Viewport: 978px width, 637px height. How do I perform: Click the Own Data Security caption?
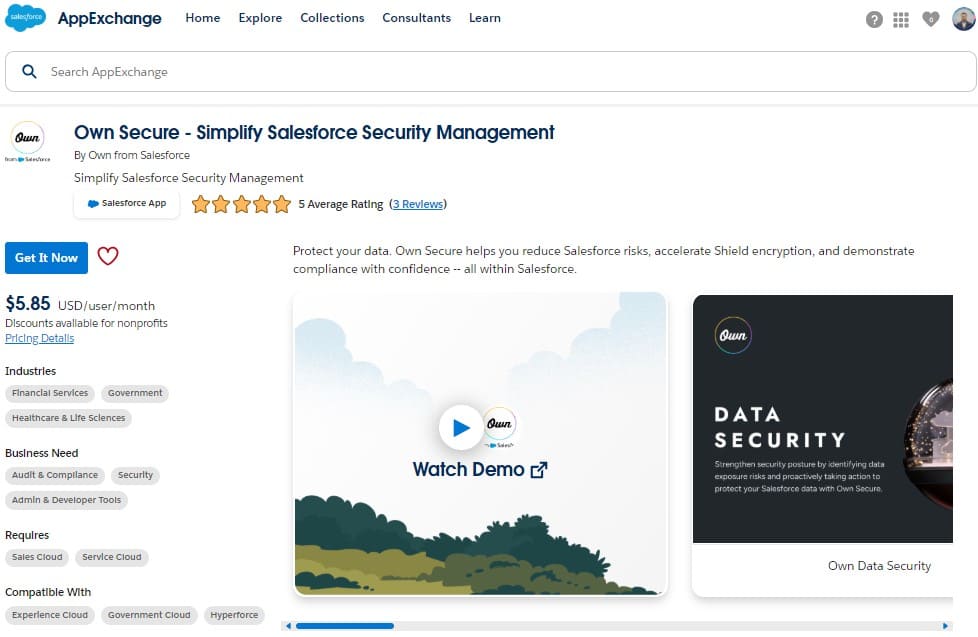(x=879, y=566)
